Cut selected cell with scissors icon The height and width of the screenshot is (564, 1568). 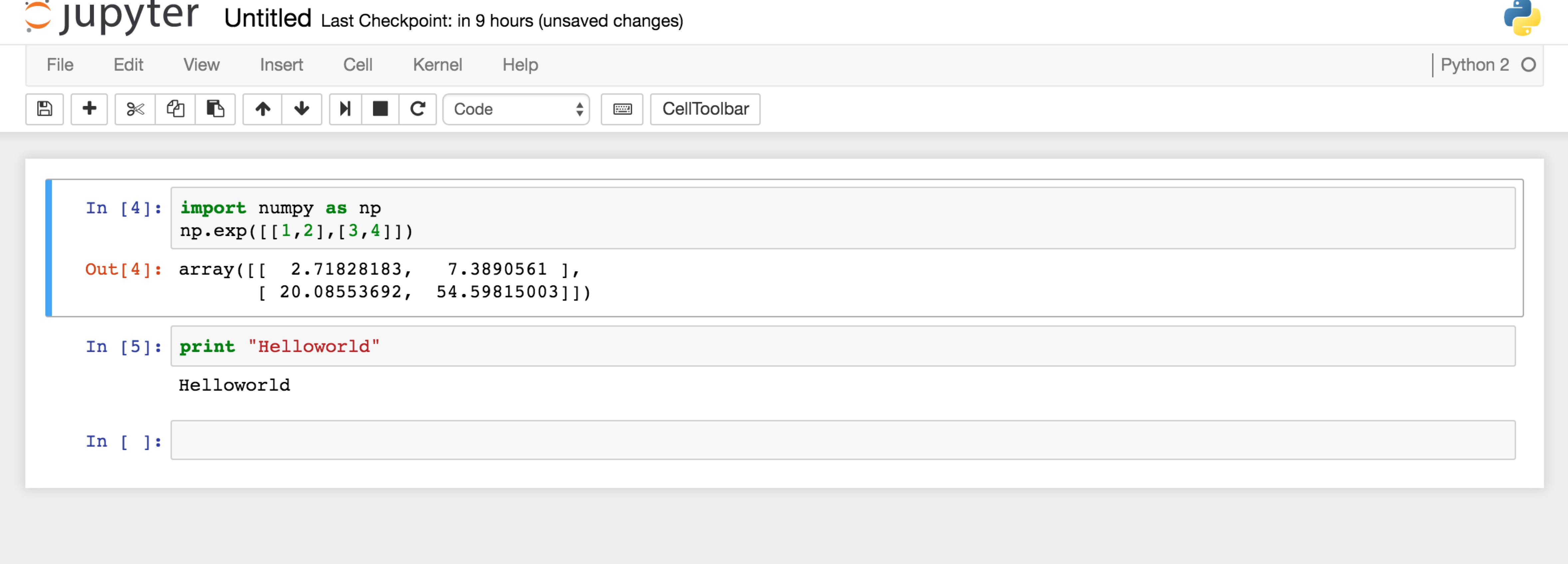[x=135, y=109]
